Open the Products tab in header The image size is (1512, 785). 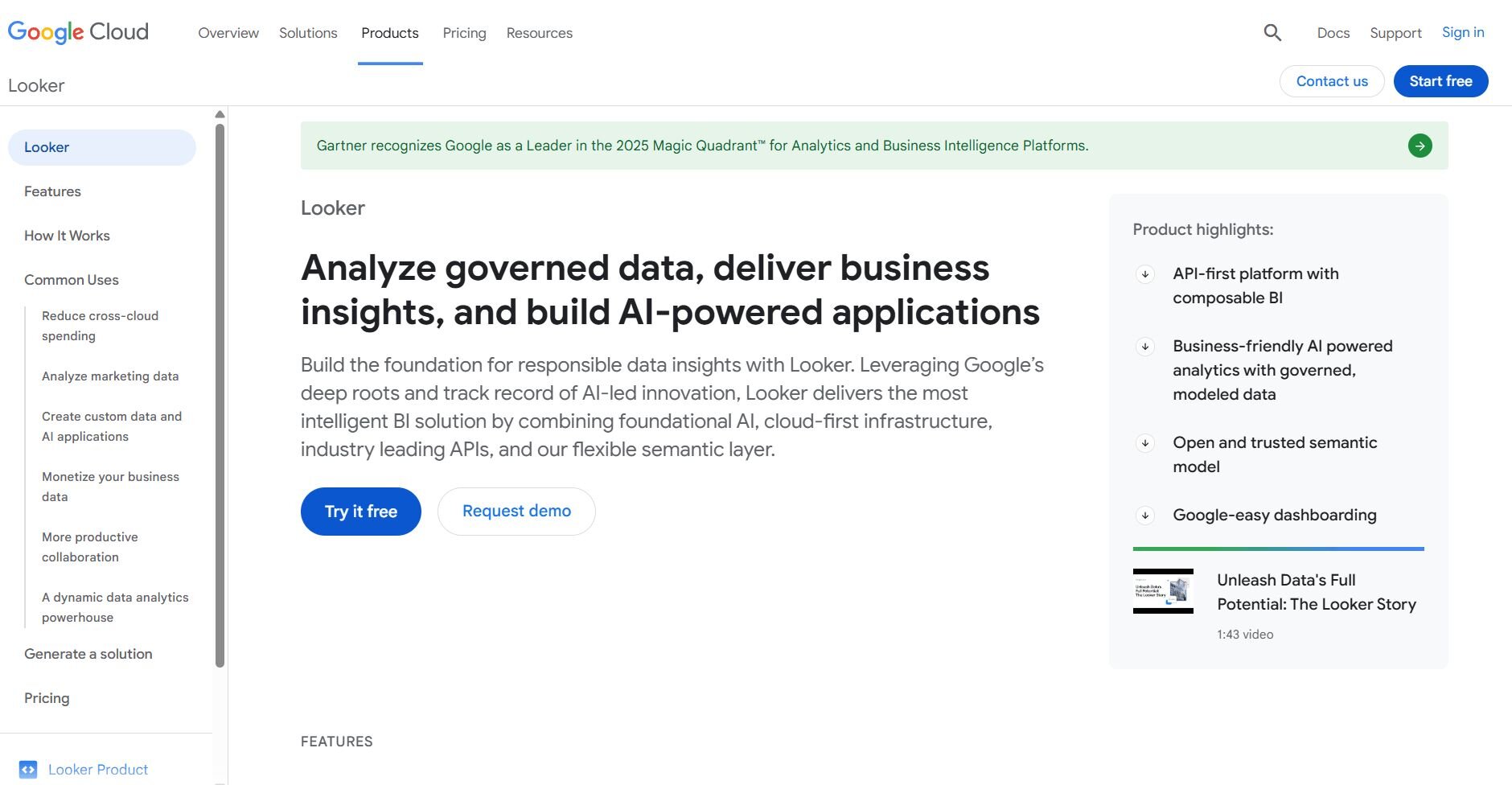390,33
